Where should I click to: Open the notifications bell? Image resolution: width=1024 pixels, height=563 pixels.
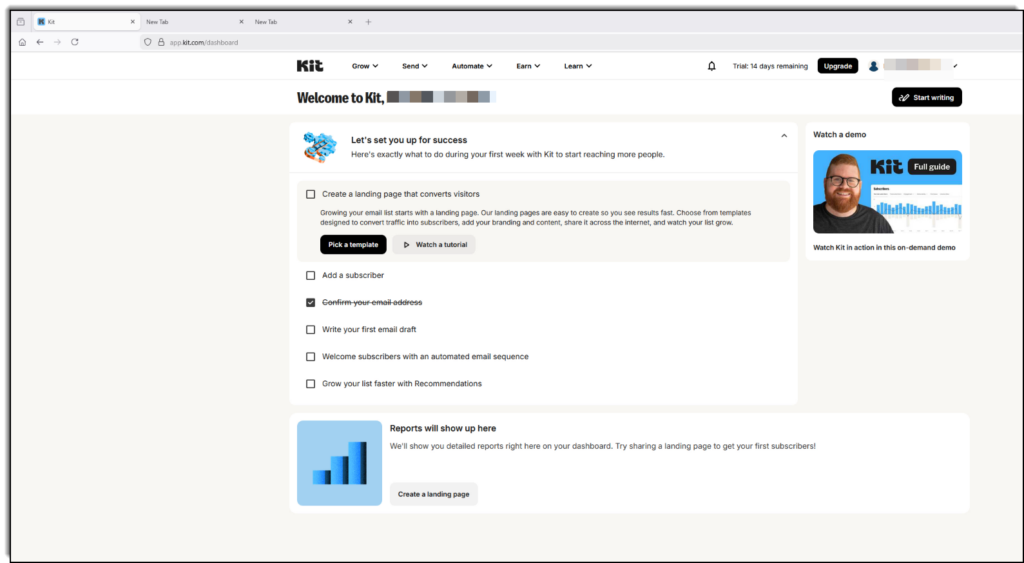click(x=712, y=66)
